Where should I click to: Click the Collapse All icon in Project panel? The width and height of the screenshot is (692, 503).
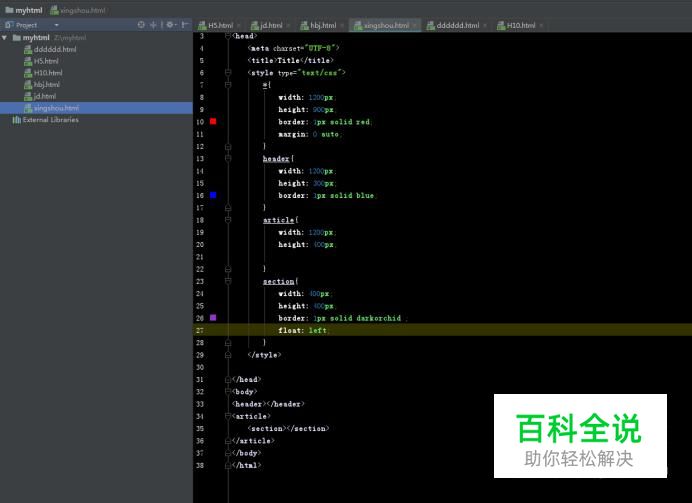pos(154,25)
